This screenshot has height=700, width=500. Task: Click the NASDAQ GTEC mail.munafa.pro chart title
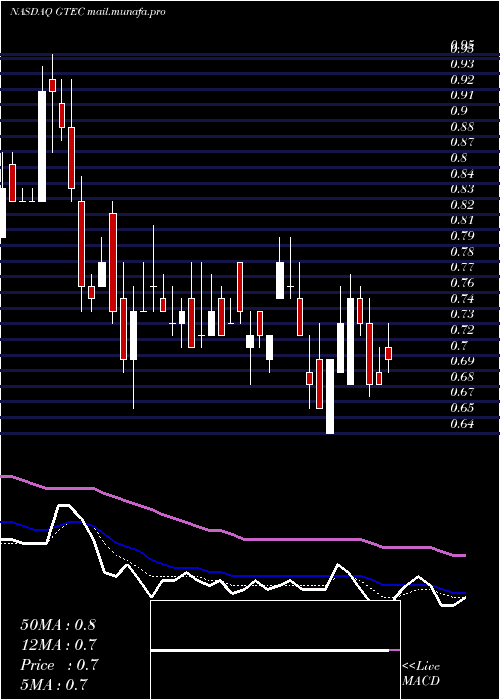pos(88,12)
